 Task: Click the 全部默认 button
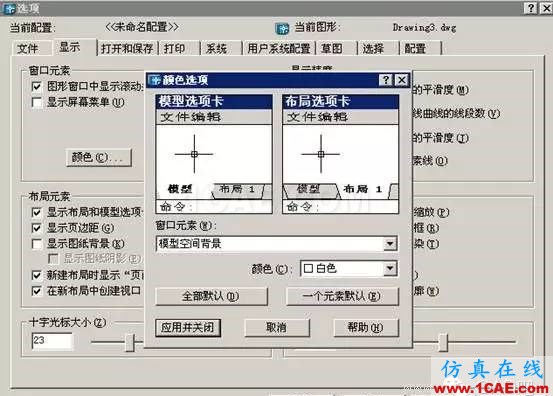tap(211, 296)
